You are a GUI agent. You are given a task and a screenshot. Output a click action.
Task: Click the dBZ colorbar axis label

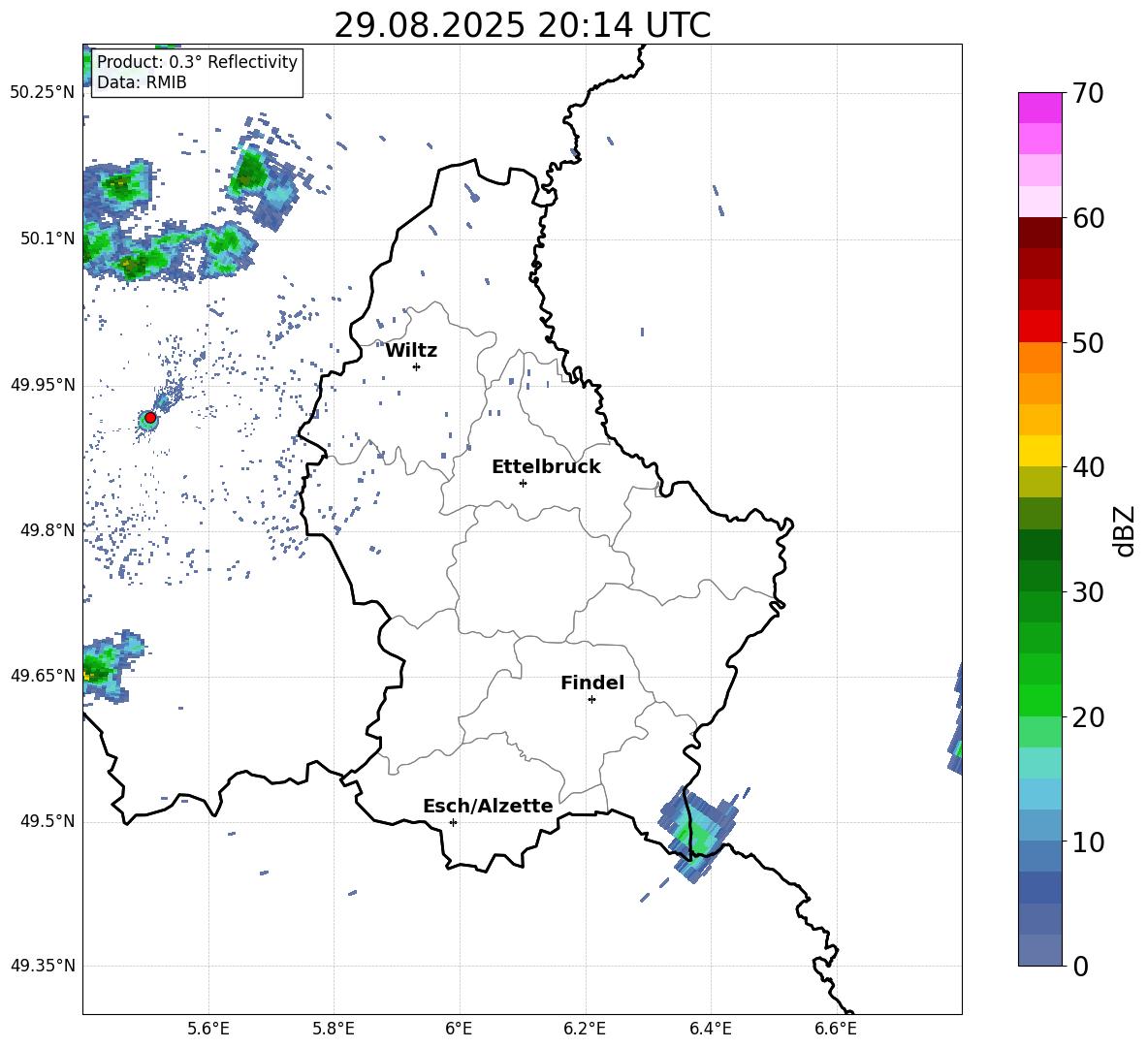point(1126,530)
